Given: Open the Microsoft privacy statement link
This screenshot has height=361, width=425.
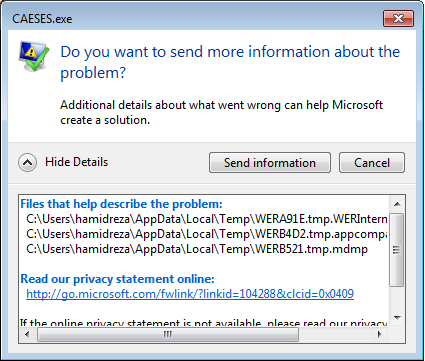Looking at the screenshot, I should 190,294.
